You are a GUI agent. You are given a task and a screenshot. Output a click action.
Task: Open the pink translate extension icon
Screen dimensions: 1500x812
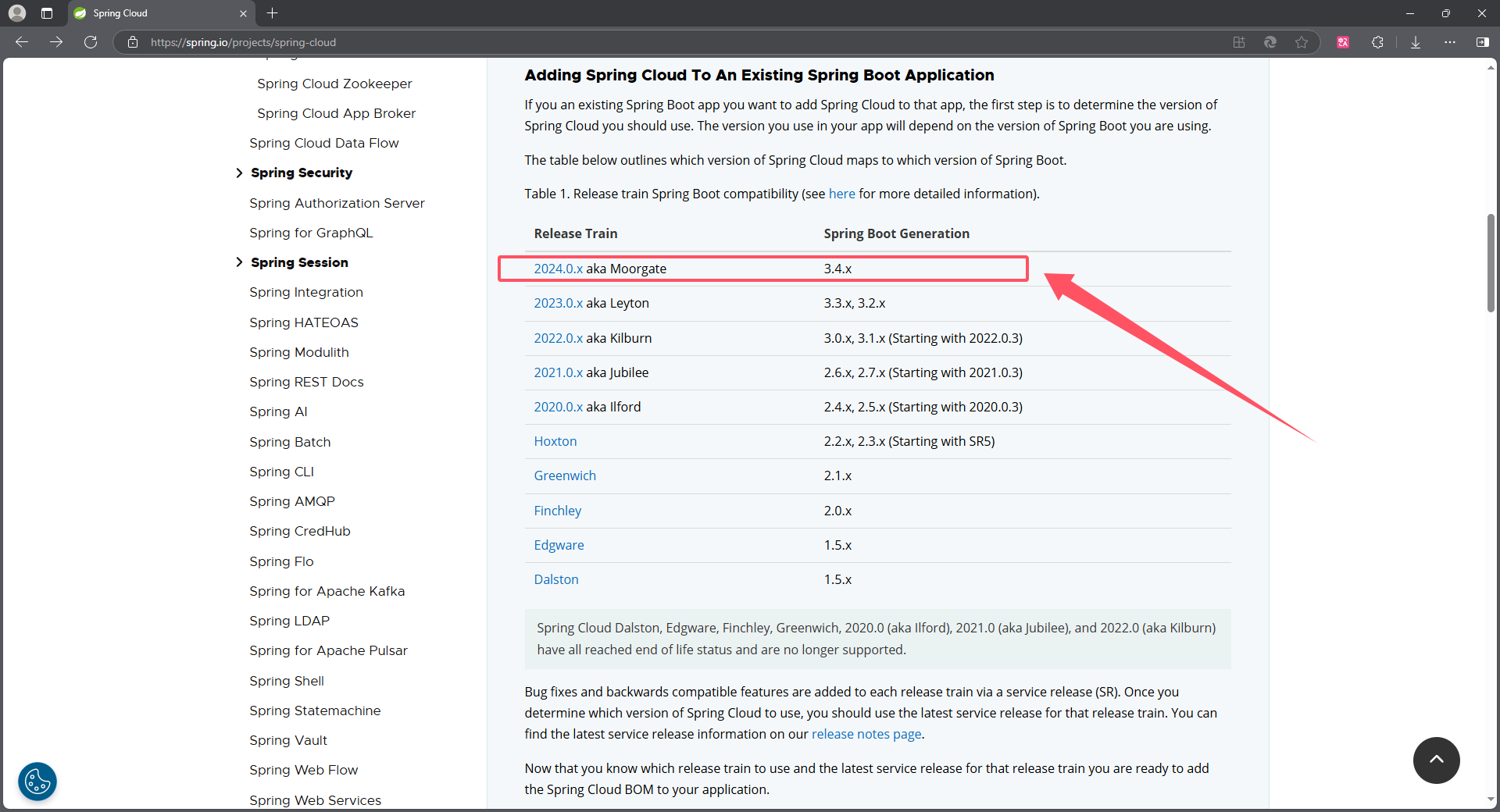pyautogui.click(x=1343, y=42)
